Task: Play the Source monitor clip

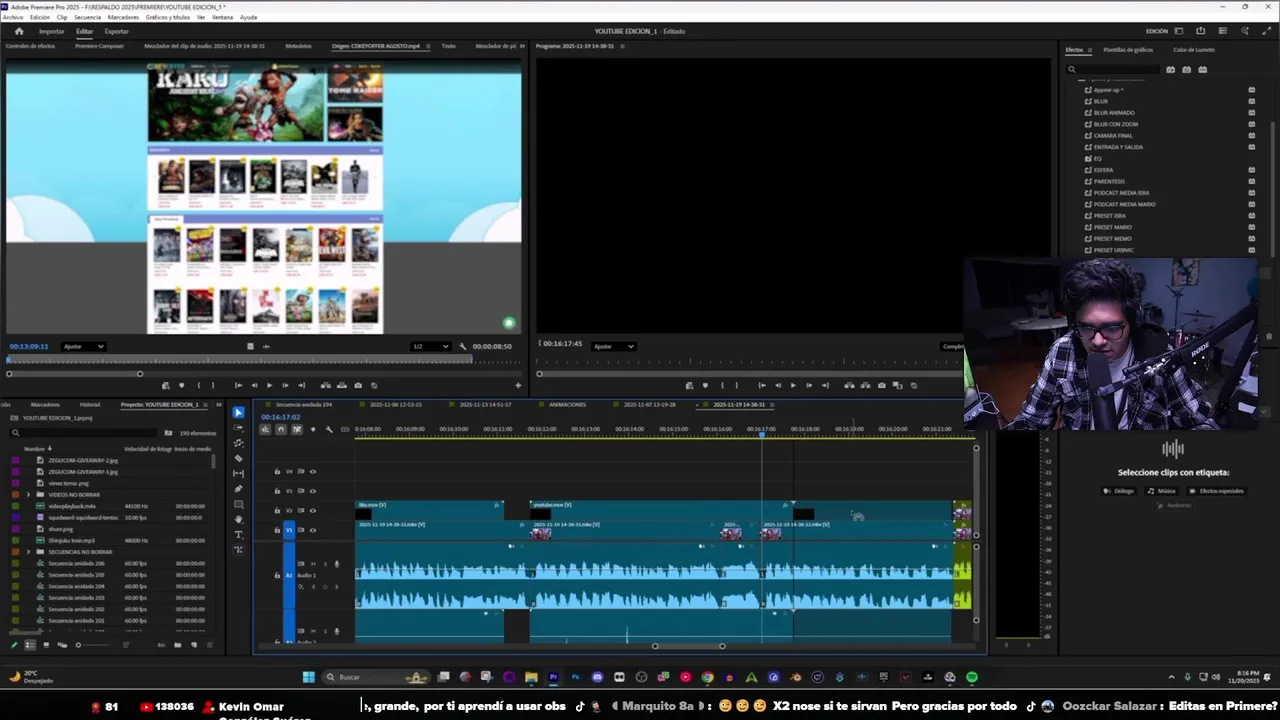Action: tap(269, 385)
